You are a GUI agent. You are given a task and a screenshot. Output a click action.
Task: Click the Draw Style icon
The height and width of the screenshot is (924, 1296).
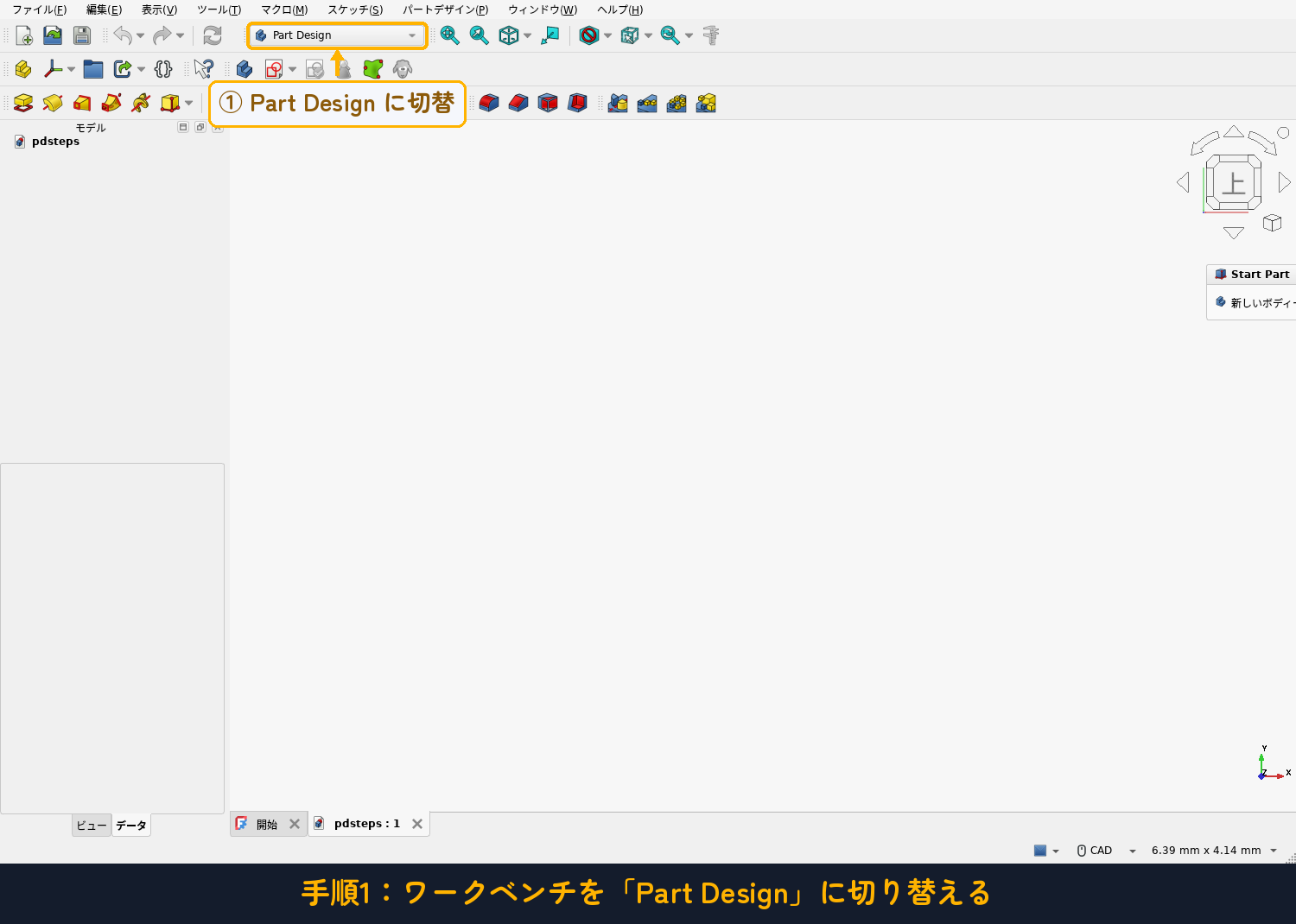(589, 35)
